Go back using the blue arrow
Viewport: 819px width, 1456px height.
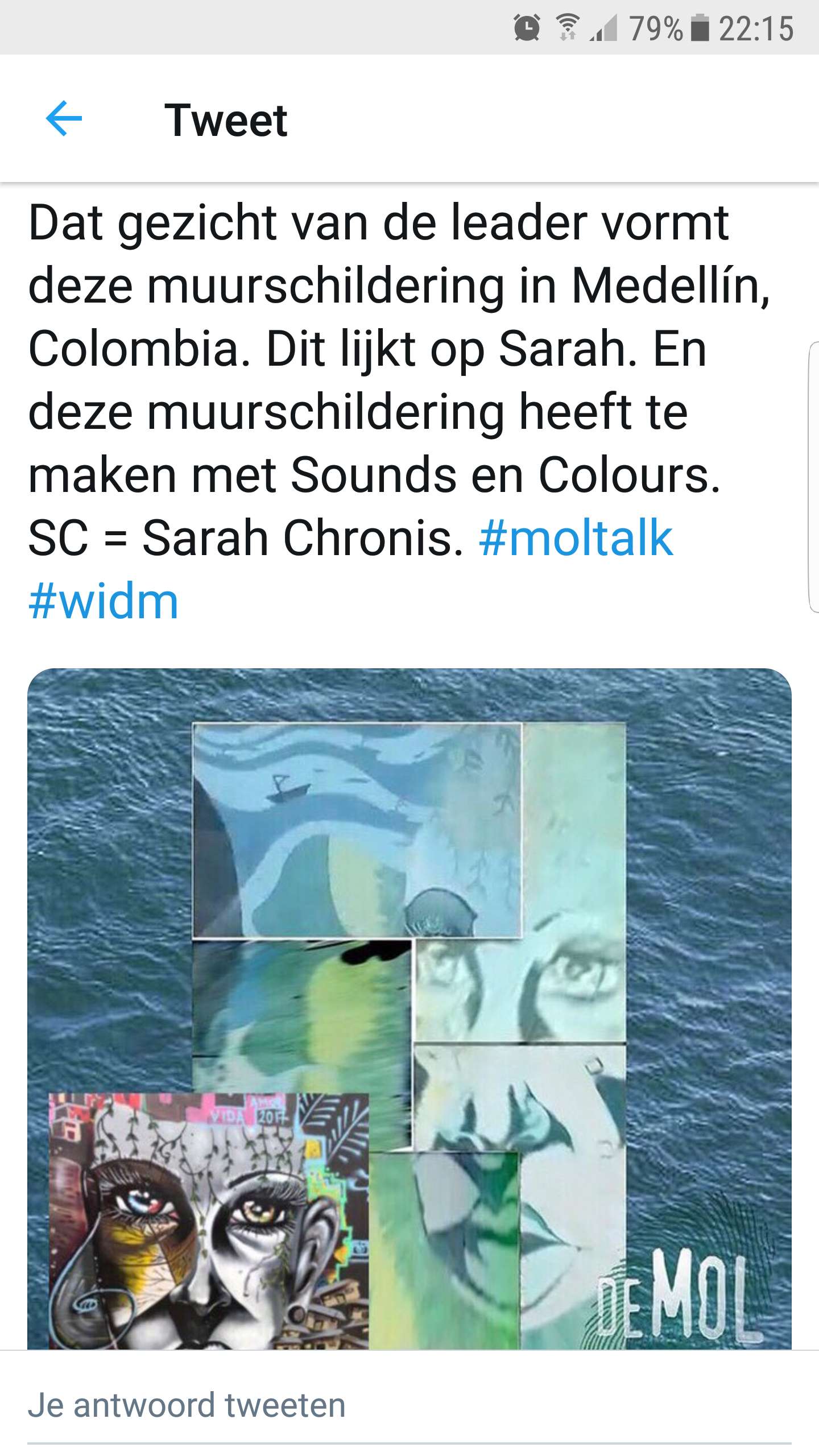coord(64,119)
